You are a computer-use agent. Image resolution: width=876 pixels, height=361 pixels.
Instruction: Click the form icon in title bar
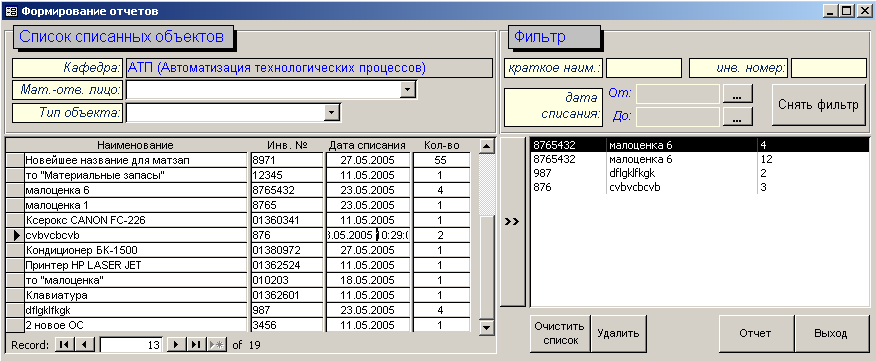tap(10, 11)
